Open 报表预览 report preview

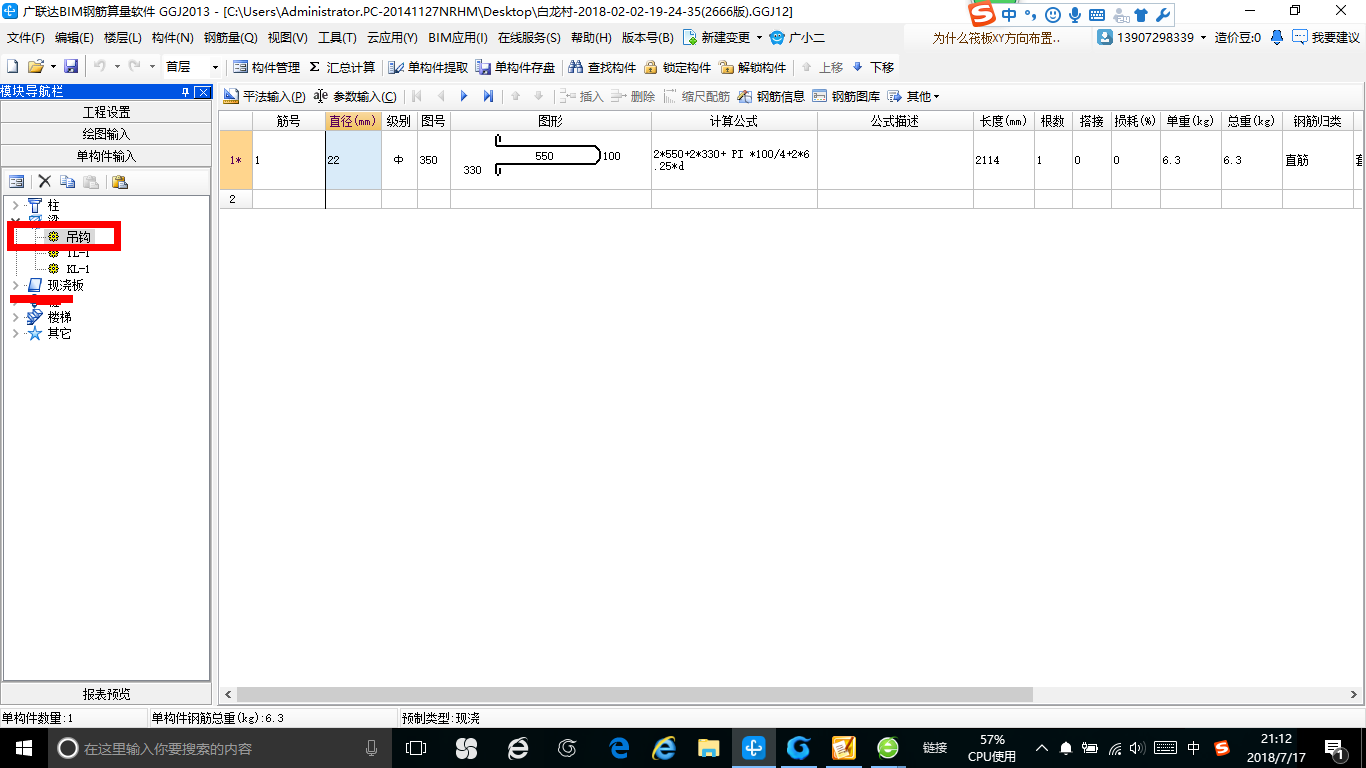pos(107,694)
